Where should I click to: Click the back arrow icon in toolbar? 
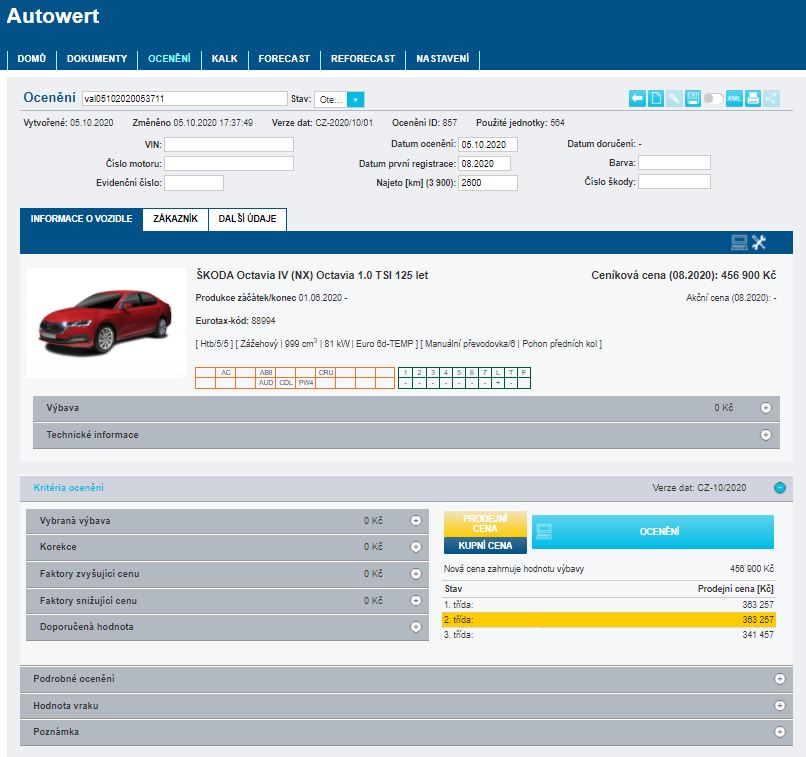pos(637,98)
